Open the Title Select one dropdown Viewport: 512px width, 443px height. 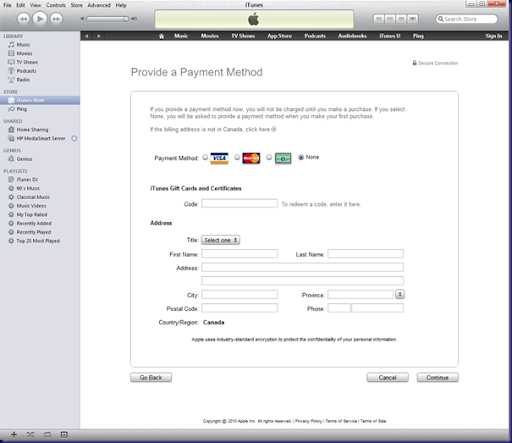coord(220,240)
